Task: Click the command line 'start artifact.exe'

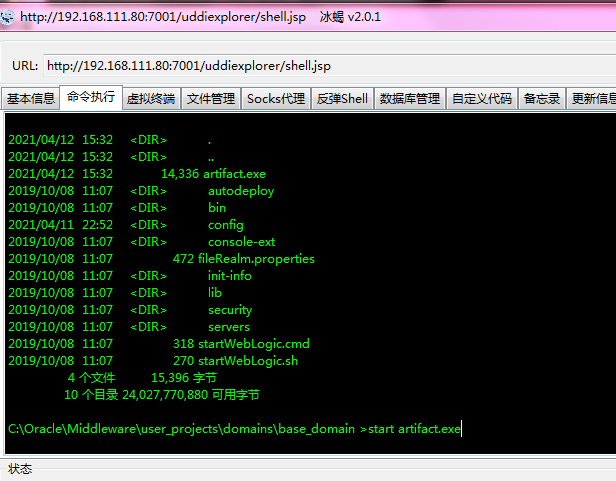Action: coord(414,428)
